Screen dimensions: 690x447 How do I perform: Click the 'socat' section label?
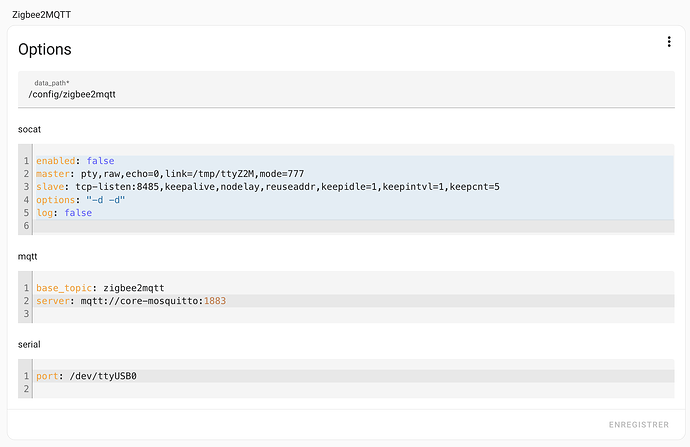pos(29,129)
